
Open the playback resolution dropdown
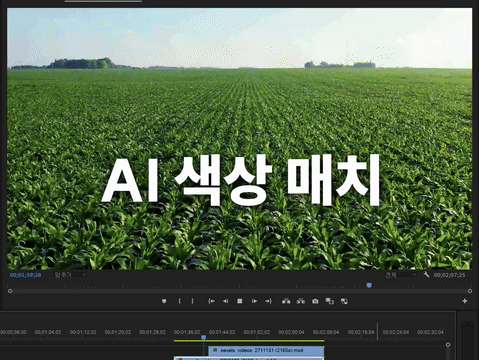coord(401,275)
